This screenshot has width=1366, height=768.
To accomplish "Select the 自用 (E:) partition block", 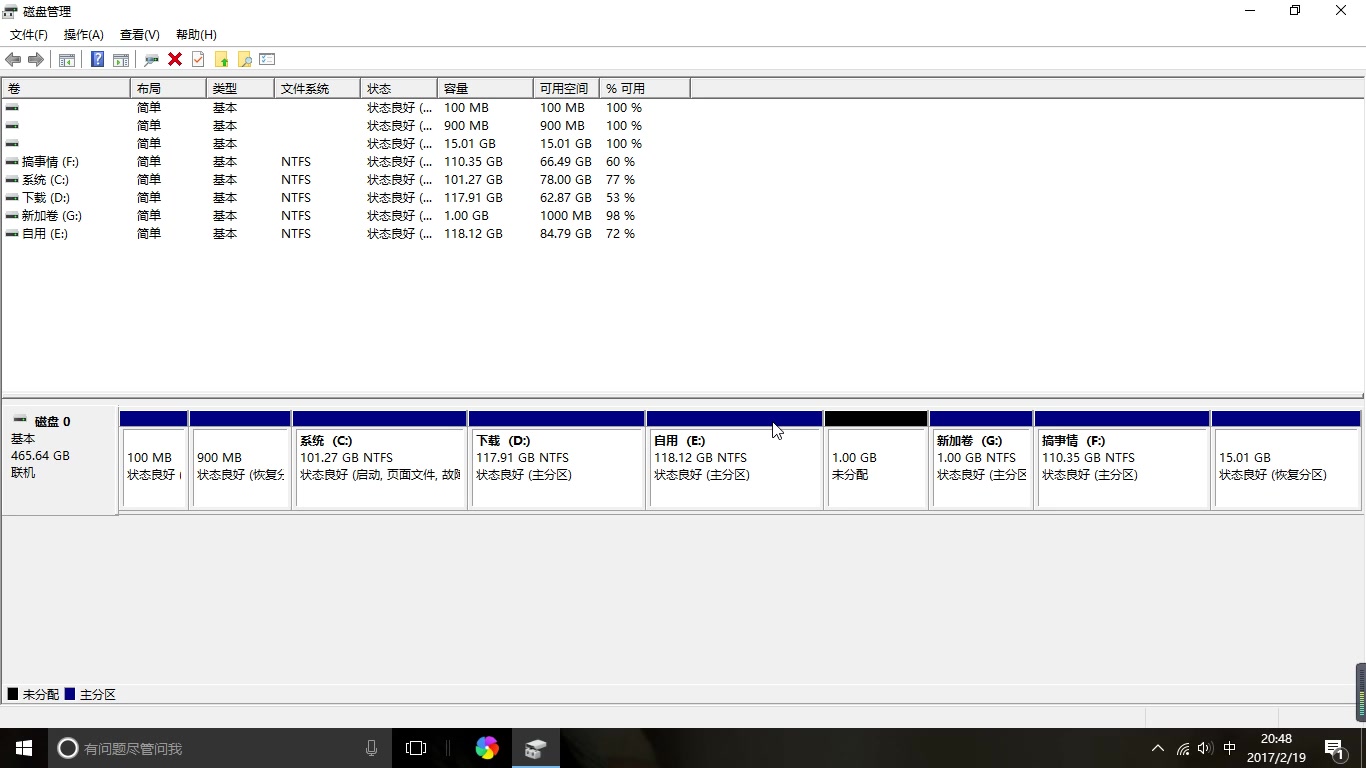I will pos(735,460).
